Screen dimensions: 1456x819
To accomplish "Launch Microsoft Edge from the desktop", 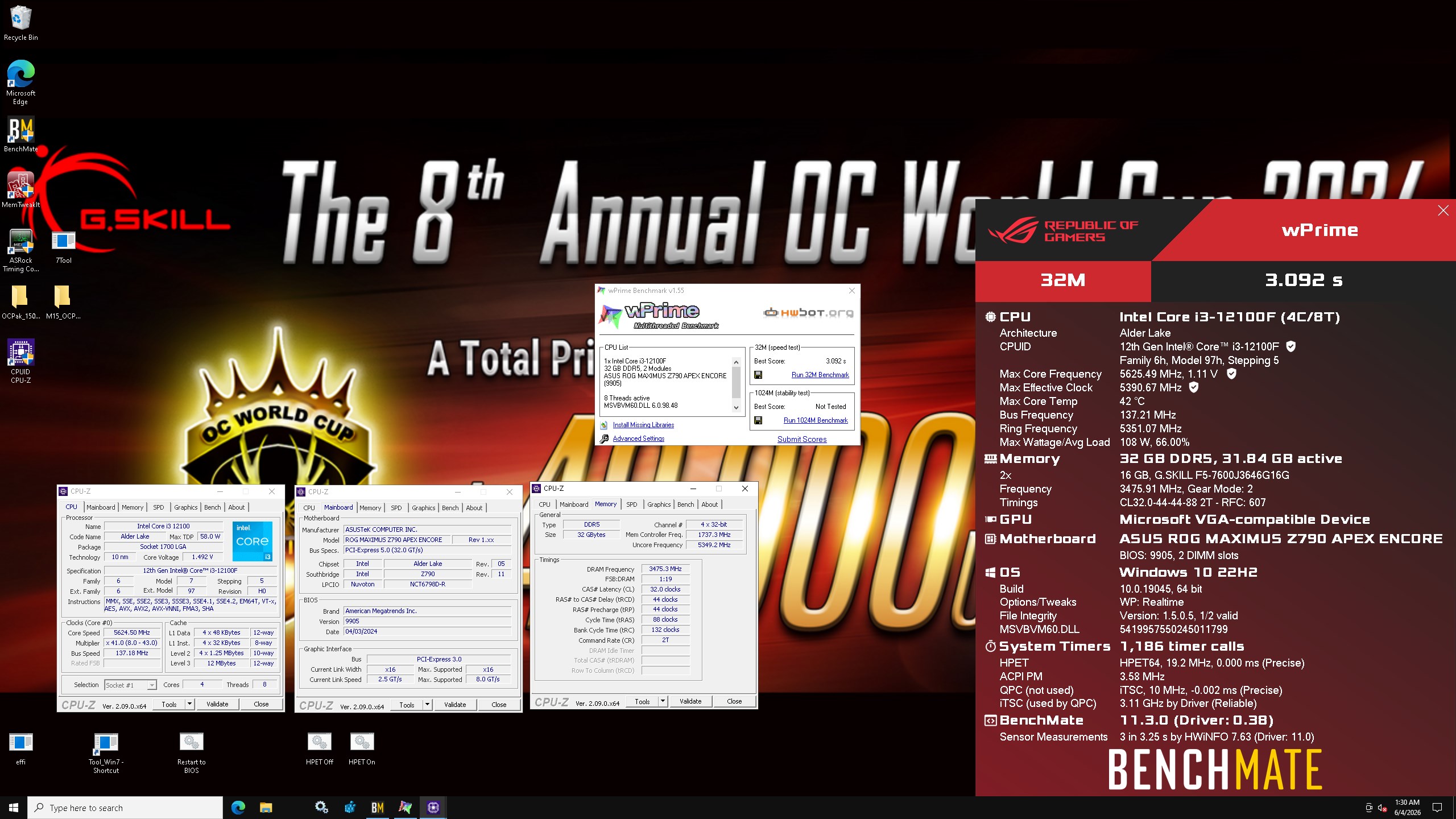I will pyautogui.click(x=20, y=82).
